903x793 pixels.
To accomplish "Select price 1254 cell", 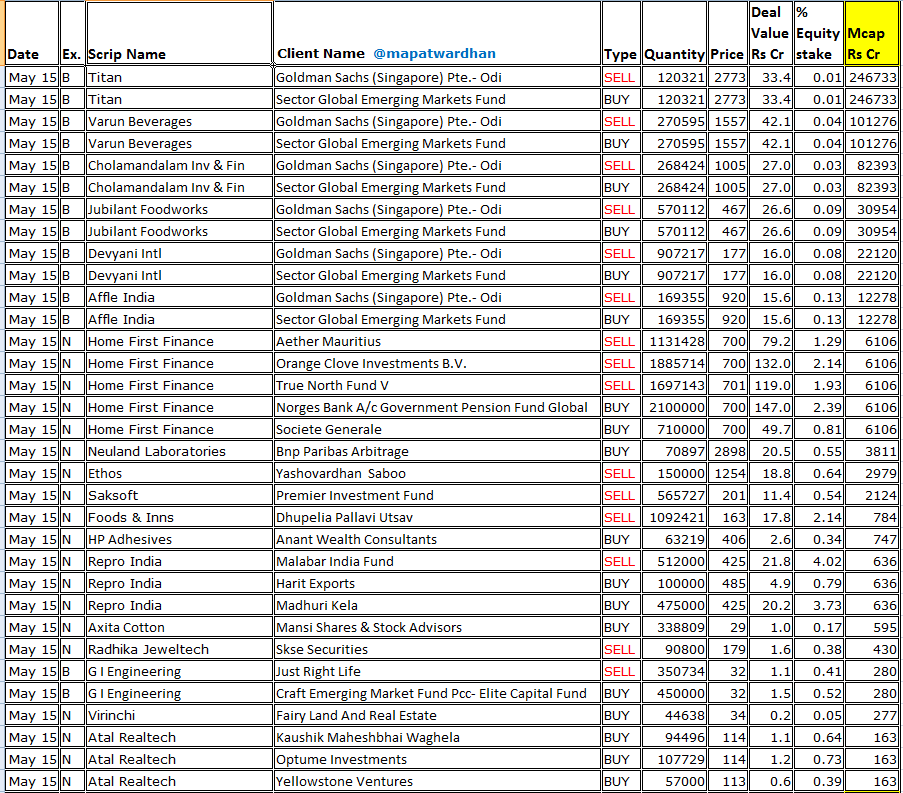I will click(x=728, y=473).
